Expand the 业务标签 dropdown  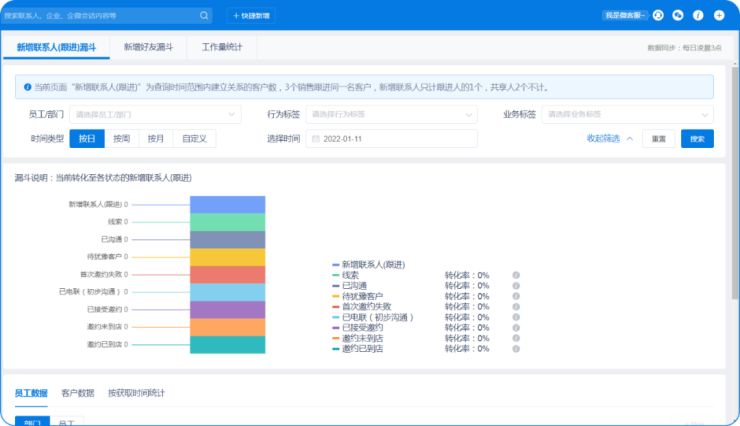(627, 115)
